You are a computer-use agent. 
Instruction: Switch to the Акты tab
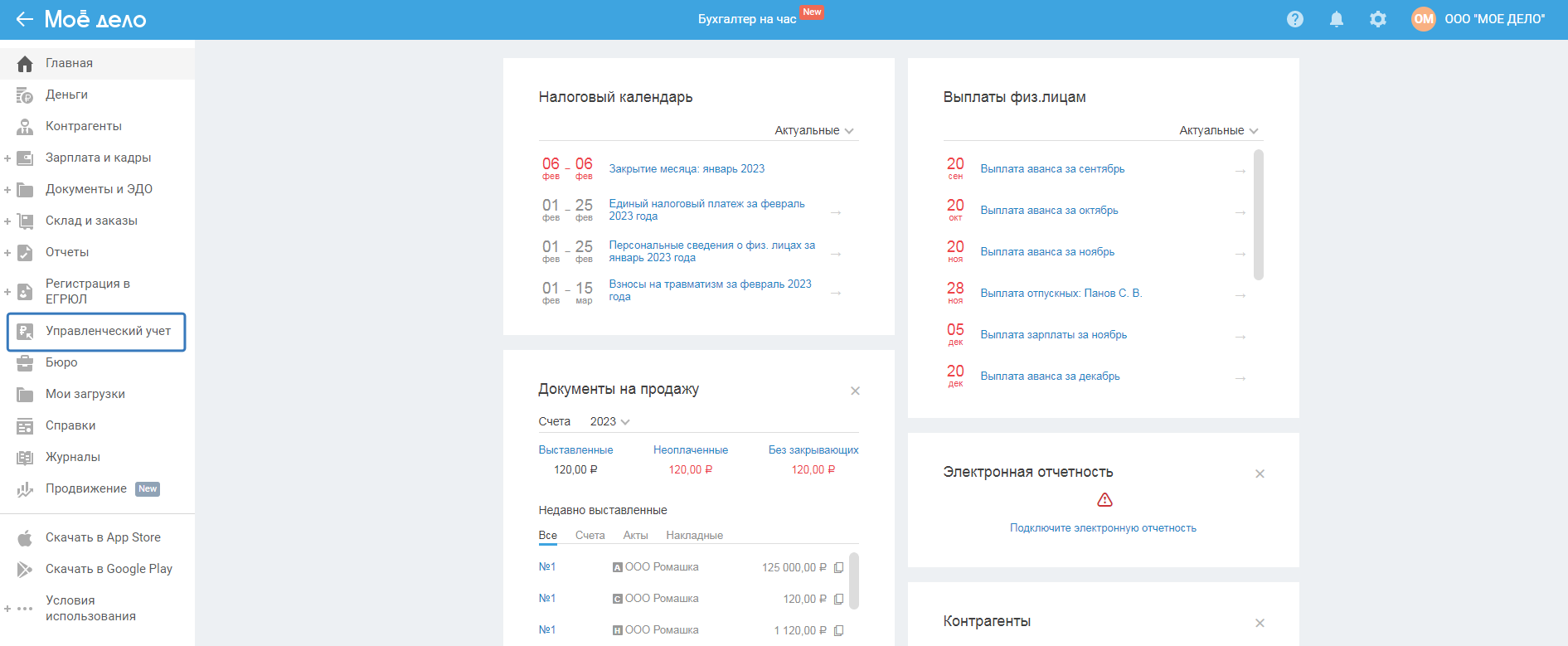[636, 536]
